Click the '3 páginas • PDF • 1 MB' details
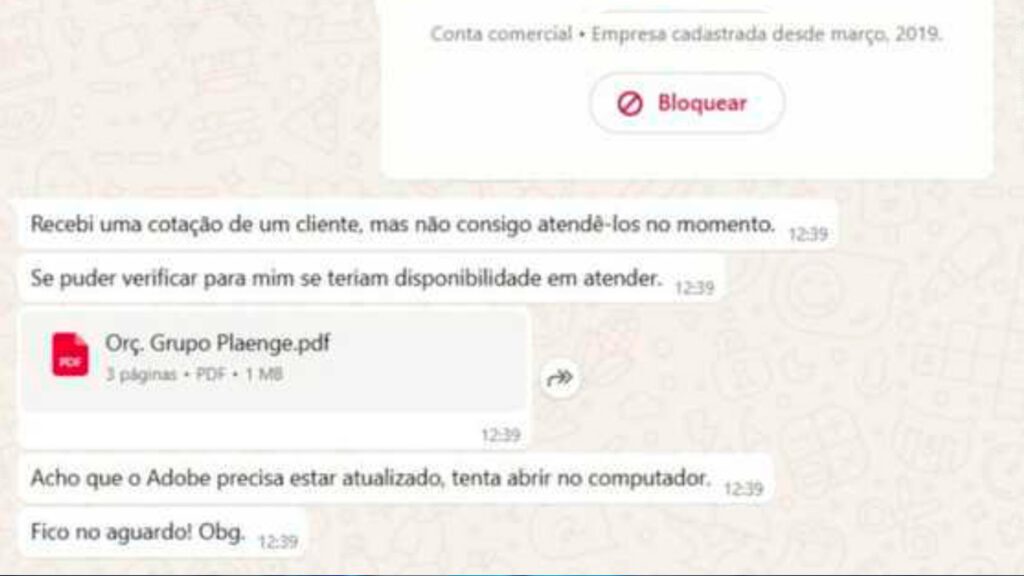Viewport: 1024px width, 576px height. (x=195, y=374)
